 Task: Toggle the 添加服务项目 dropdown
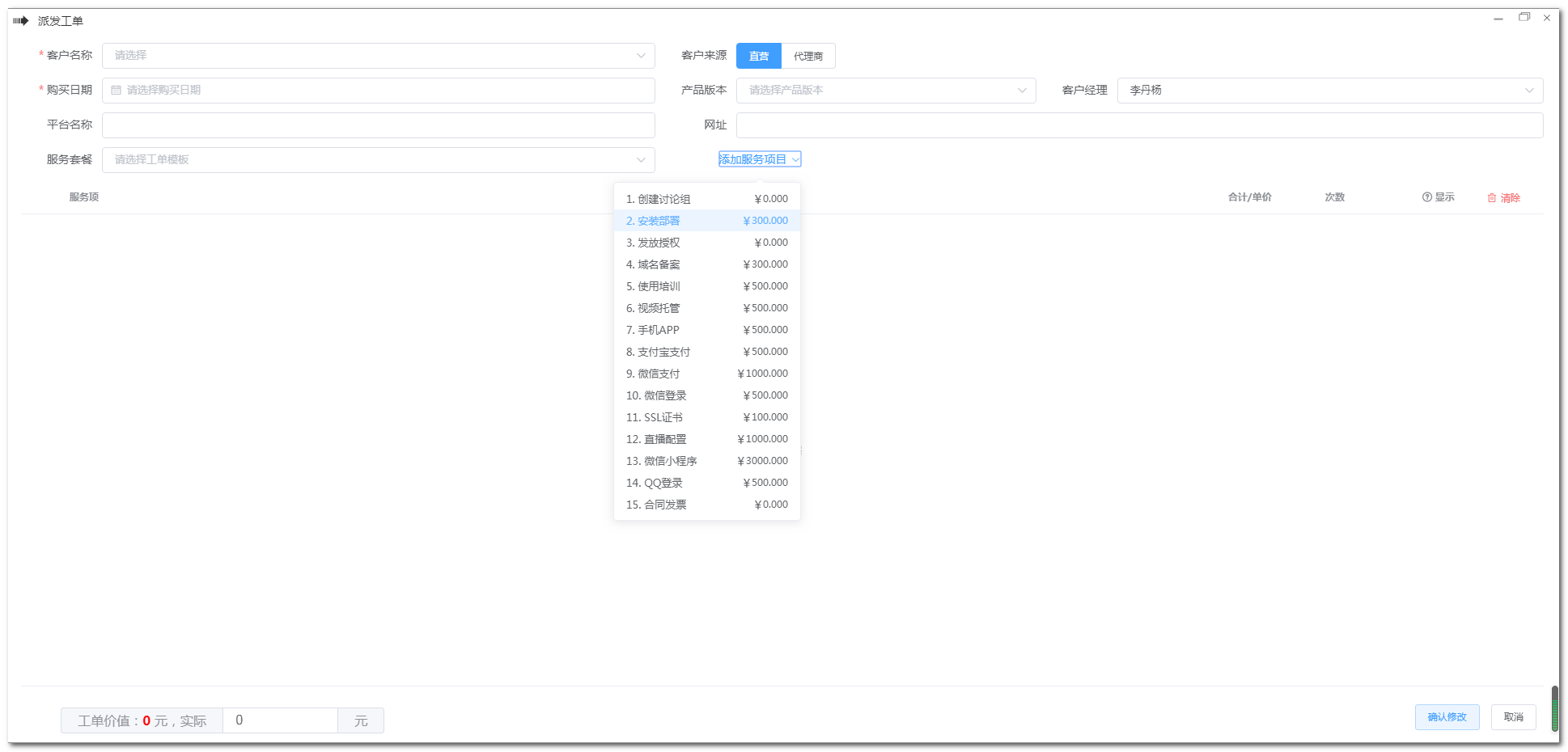click(759, 159)
